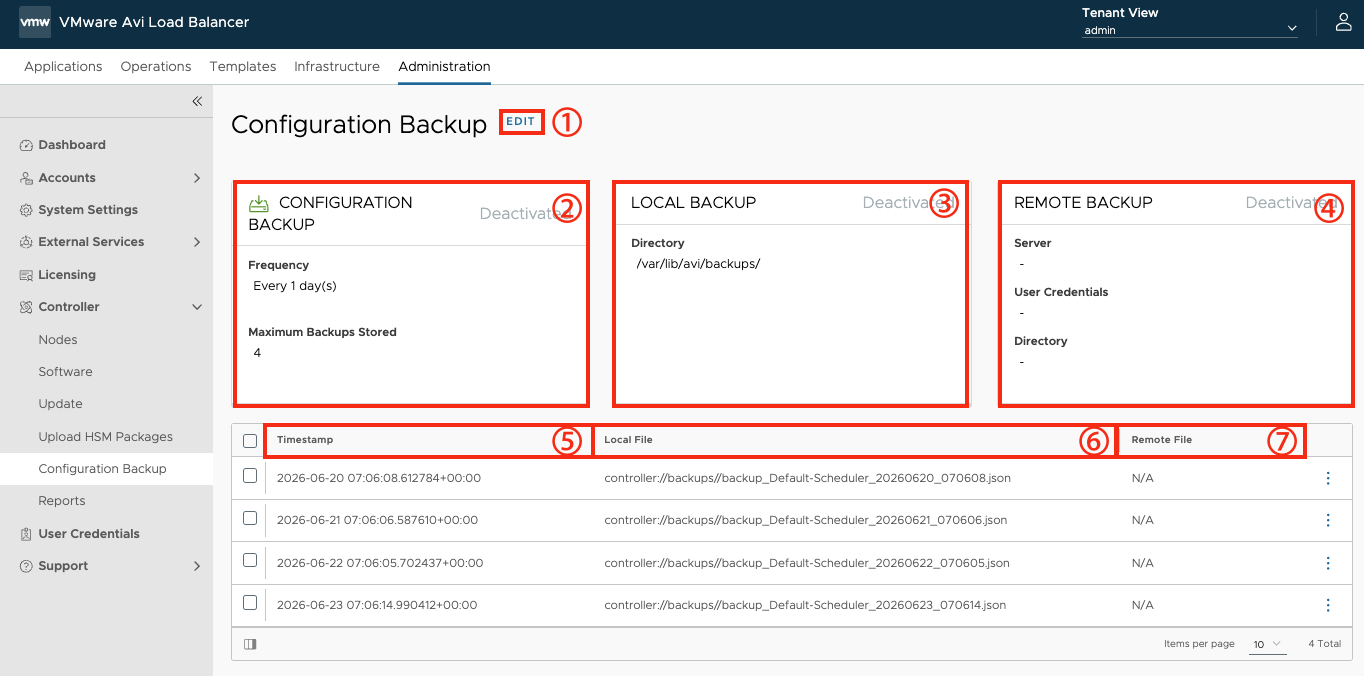This screenshot has width=1364, height=676.
Task: Click the Accounts people icon
Action: coord(27,178)
